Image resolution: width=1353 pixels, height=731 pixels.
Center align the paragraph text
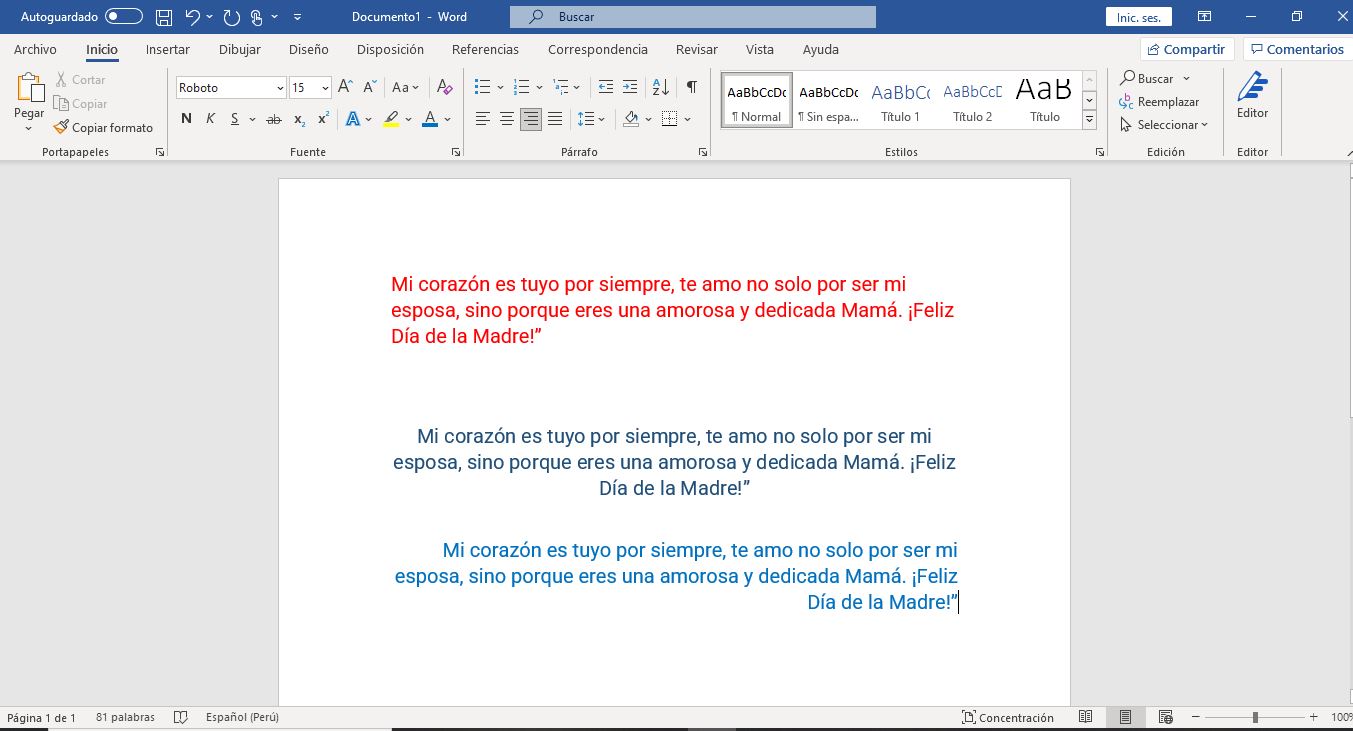[507, 119]
